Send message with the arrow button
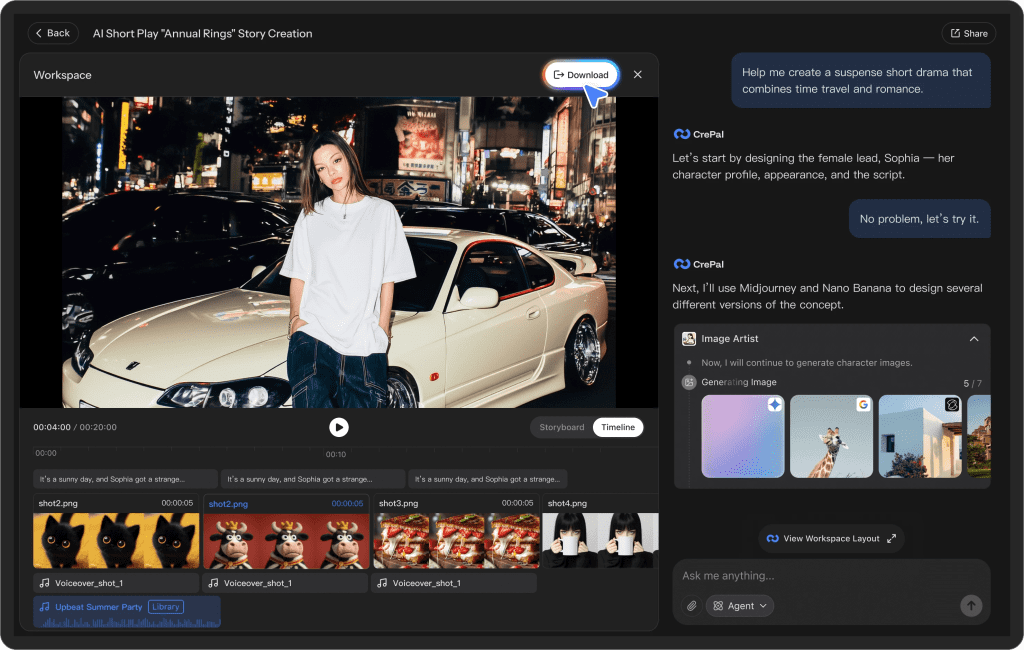Screen dimensions: 1024x650 [970, 605]
